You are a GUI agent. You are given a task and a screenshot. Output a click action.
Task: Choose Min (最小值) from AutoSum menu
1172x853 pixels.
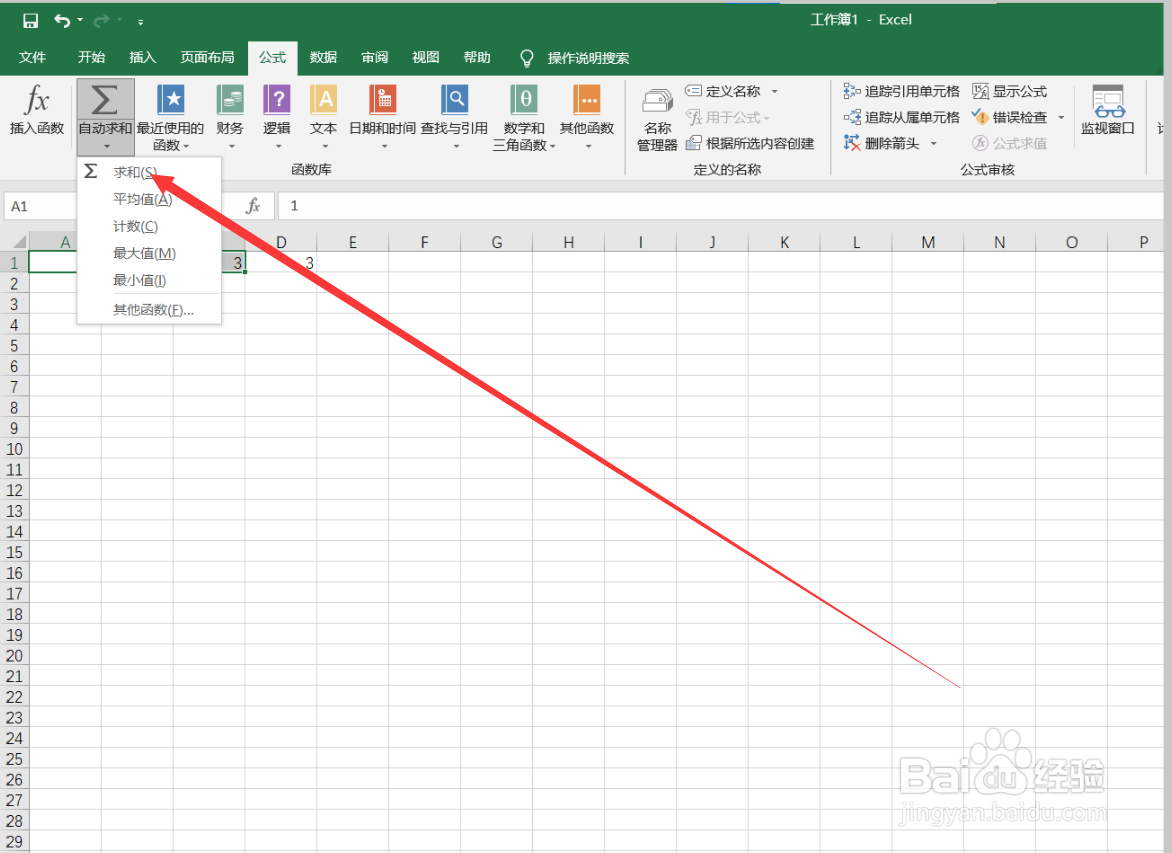click(149, 280)
